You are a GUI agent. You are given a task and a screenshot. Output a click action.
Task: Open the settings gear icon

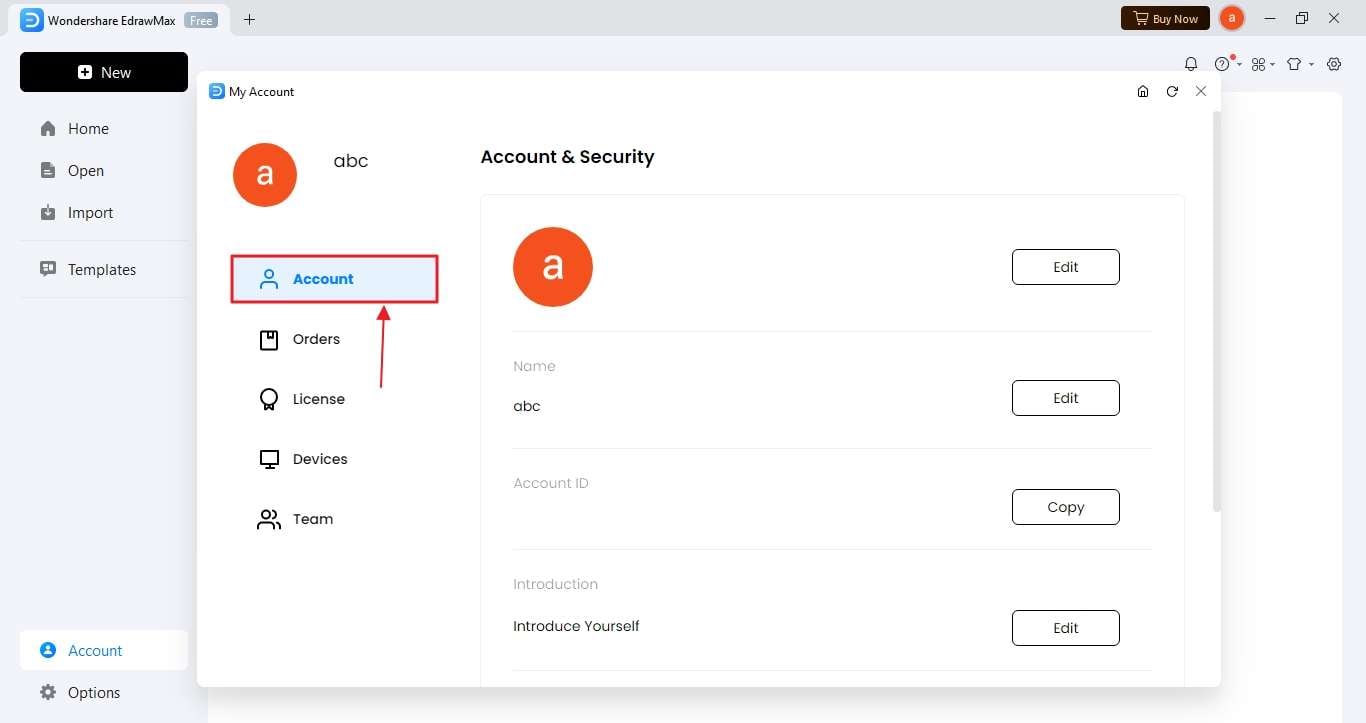[x=1334, y=64]
